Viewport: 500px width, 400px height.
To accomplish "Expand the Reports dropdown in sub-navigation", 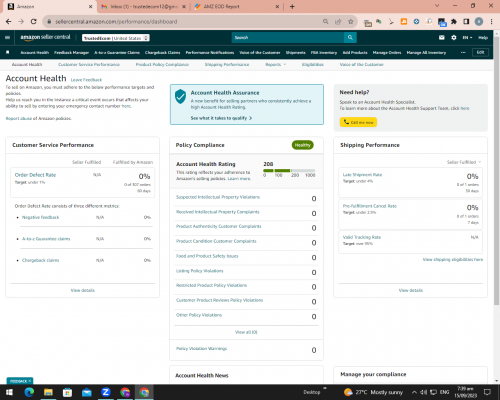I will [x=276, y=64].
